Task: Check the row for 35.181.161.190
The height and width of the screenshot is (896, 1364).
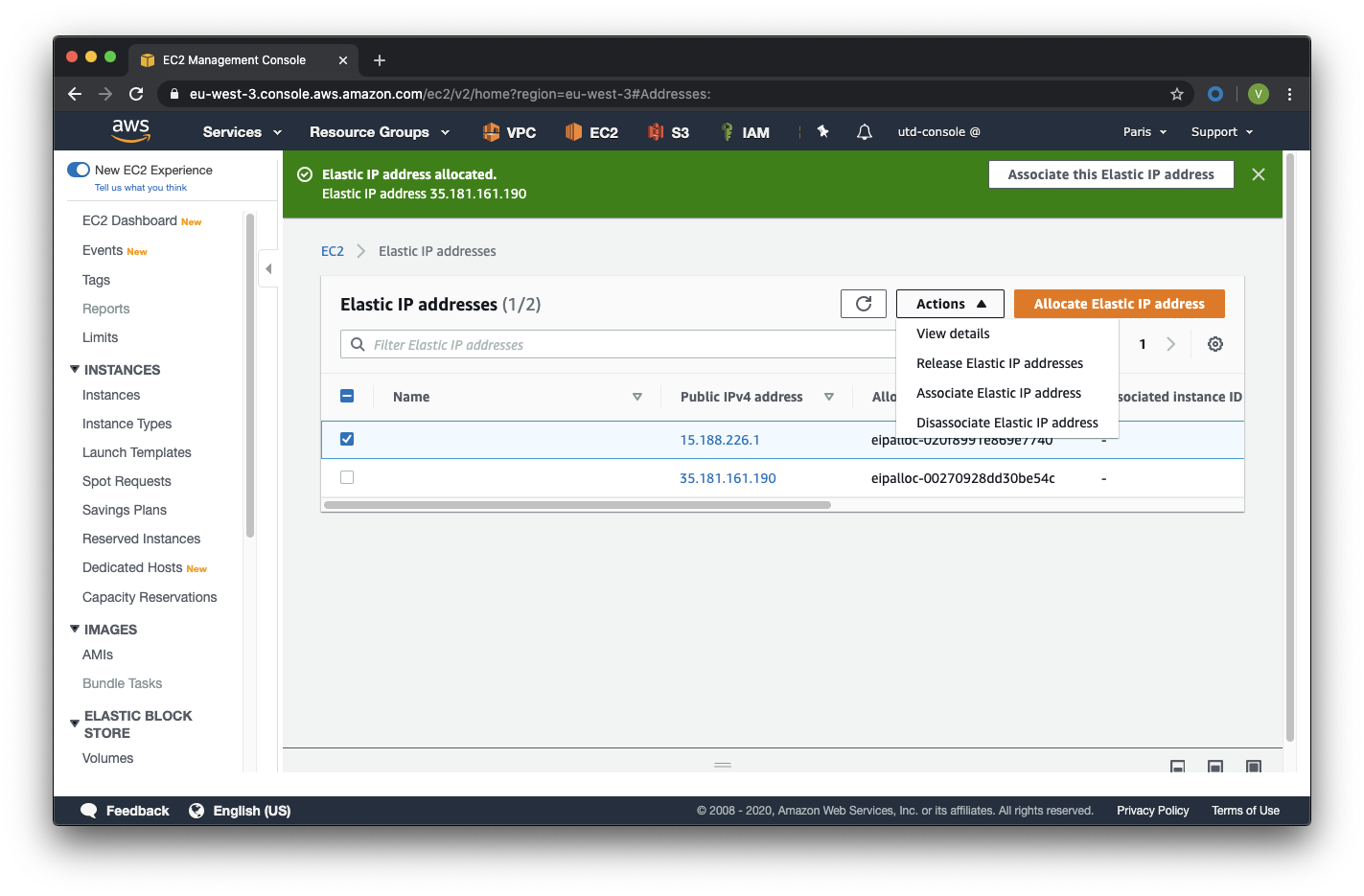Action: pyautogui.click(x=347, y=477)
